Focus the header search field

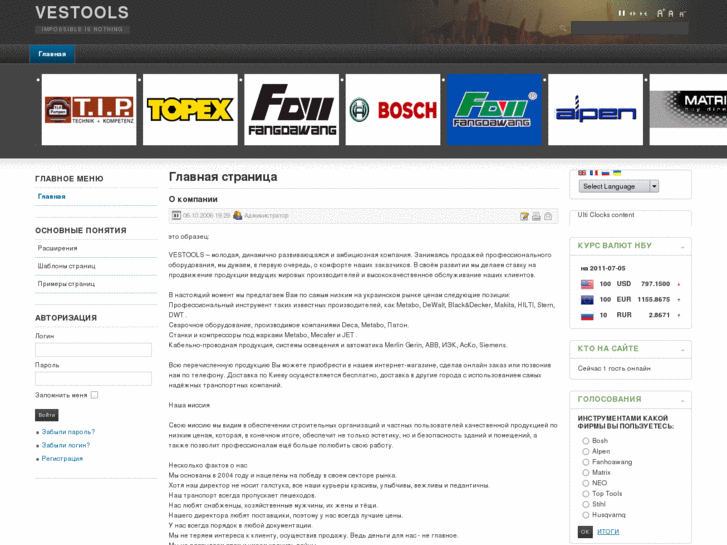630,28
